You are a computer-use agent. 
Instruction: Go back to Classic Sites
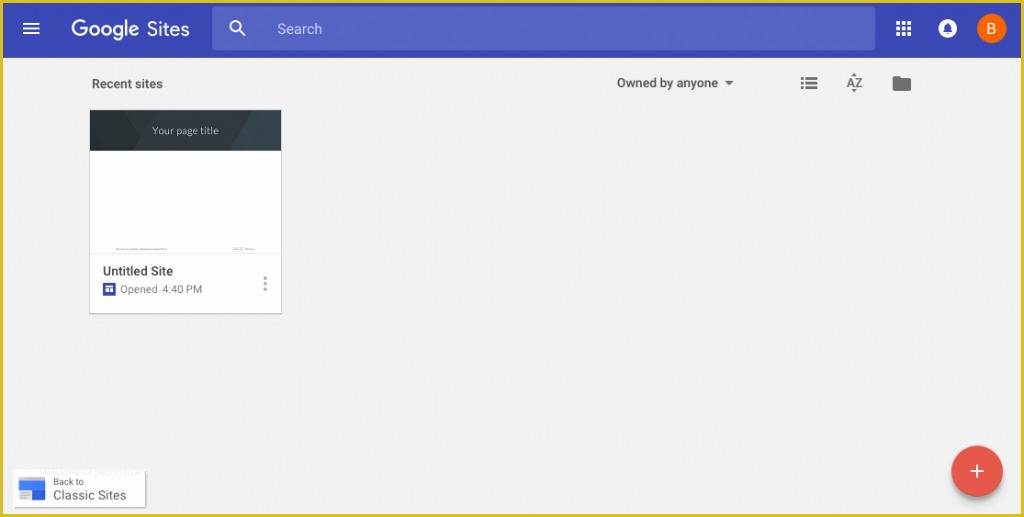click(x=80, y=489)
